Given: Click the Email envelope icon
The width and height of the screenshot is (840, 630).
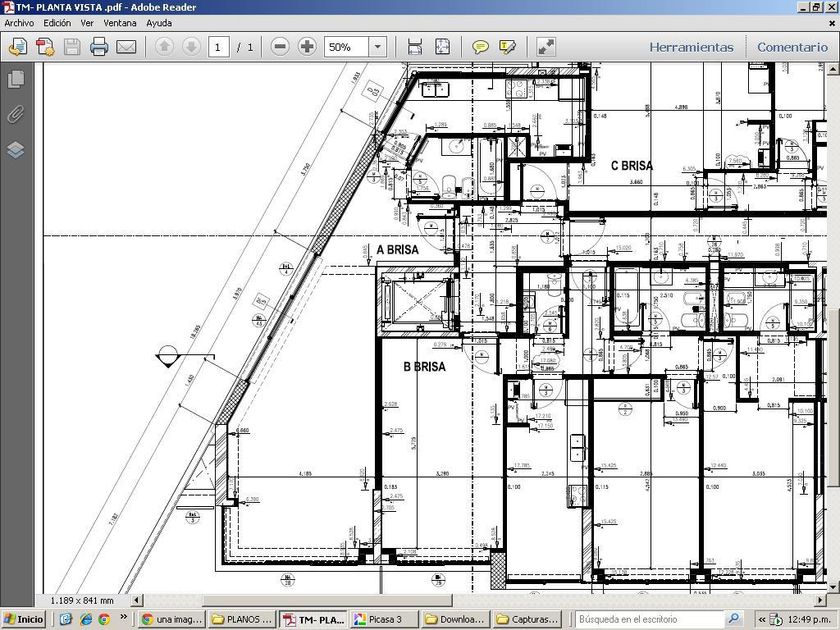Looking at the screenshot, I should (x=126, y=47).
